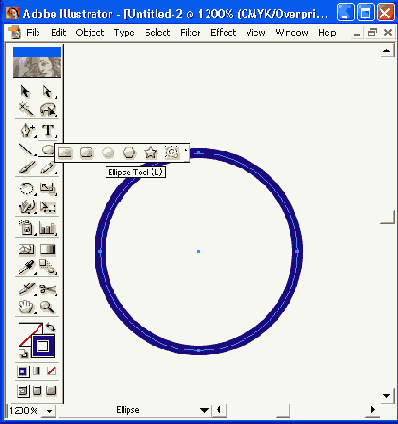398x424 pixels.
Task: Pick the Lasso tool in toolbox
Action: (48, 109)
